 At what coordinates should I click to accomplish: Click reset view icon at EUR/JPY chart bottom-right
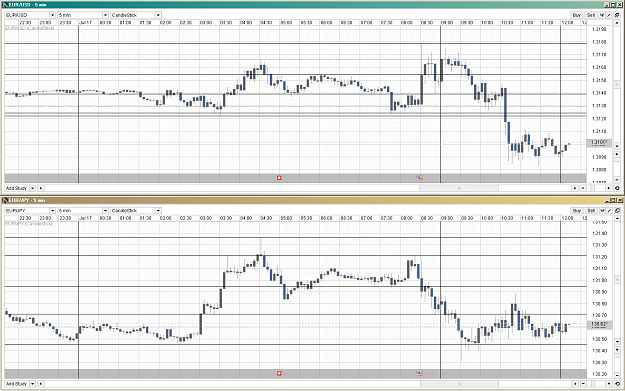[617, 383]
